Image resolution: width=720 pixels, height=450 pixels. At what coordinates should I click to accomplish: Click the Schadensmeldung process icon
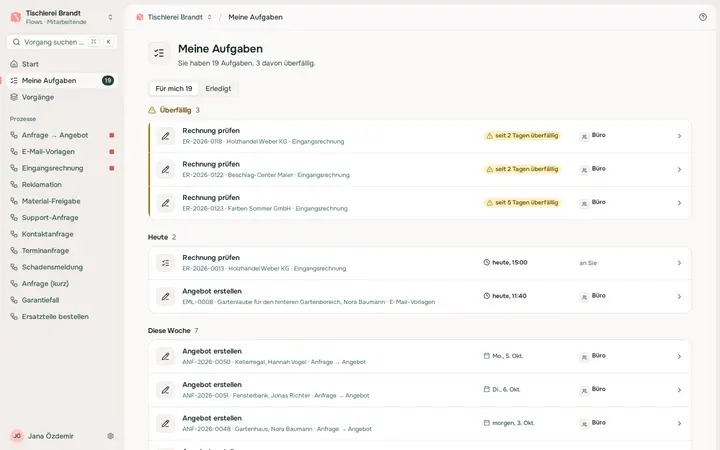coord(14,267)
